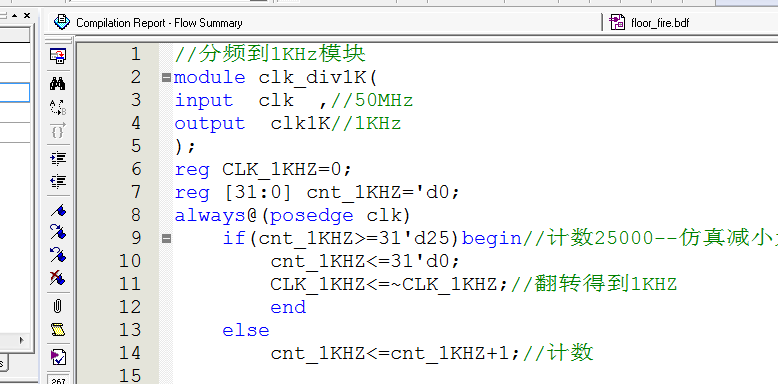Click the left panel scrollbar right arrow
Screen dimensions: 778x384
(22, 340)
